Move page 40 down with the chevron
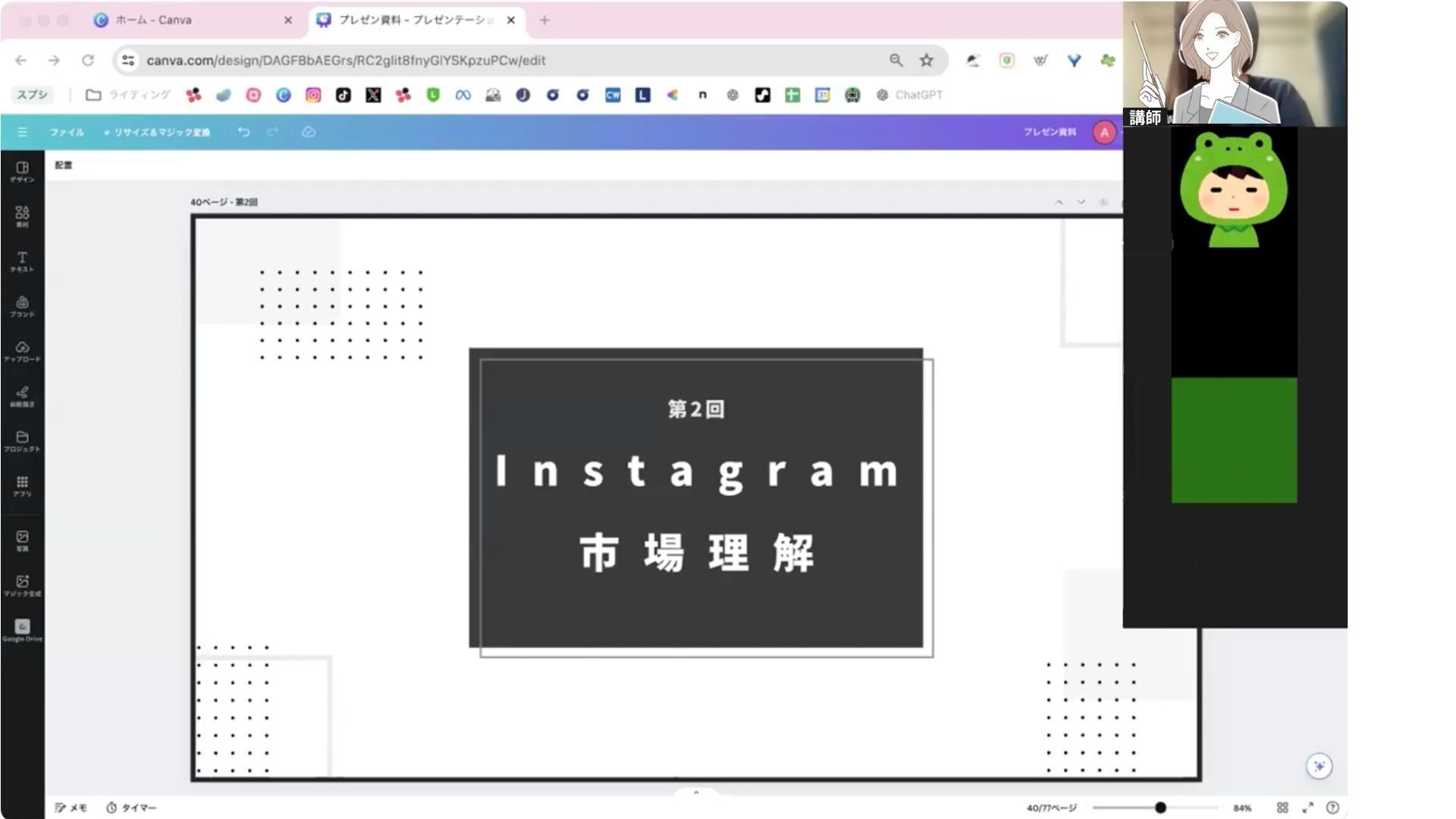1456x819 pixels. [x=1081, y=202]
